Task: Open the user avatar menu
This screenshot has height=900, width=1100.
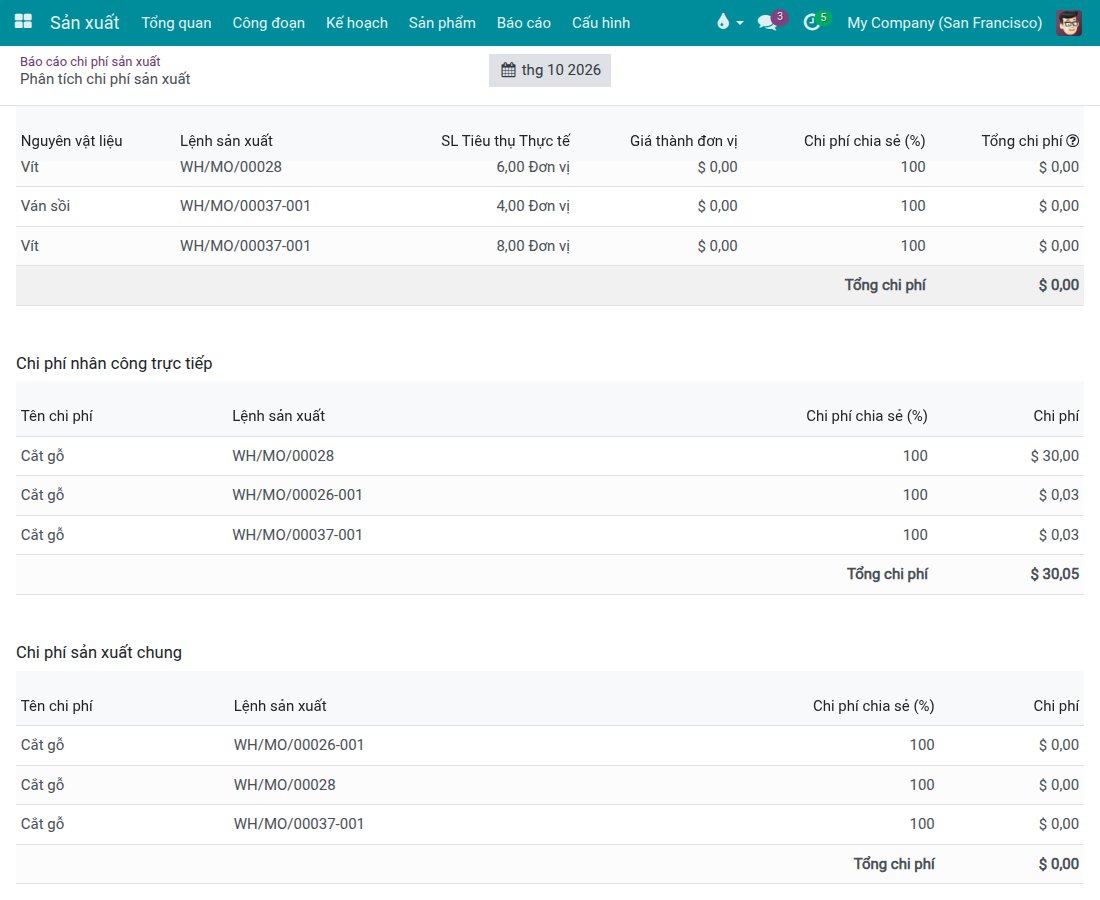Action: point(1068,22)
